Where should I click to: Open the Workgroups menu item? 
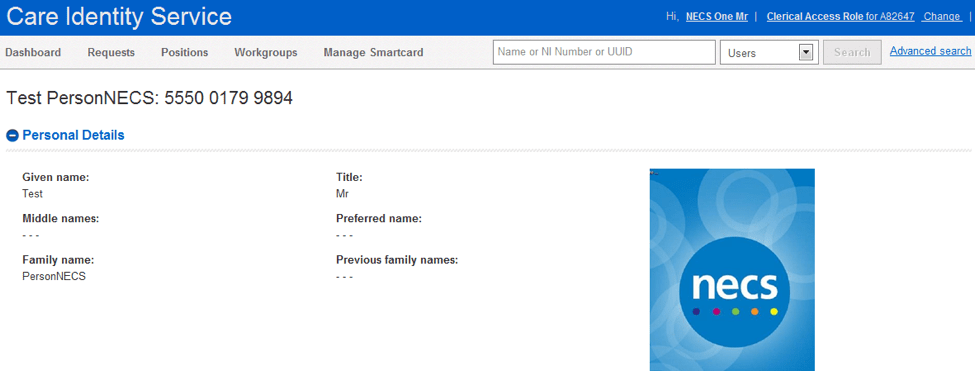tap(266, 53)
